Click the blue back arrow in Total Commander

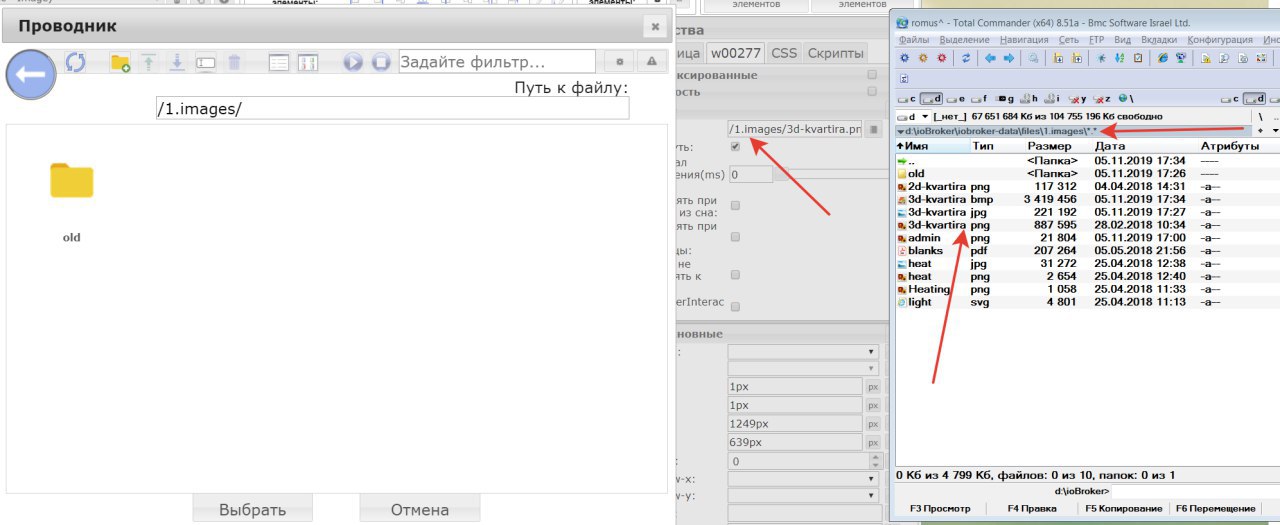[x=991, y=58]
